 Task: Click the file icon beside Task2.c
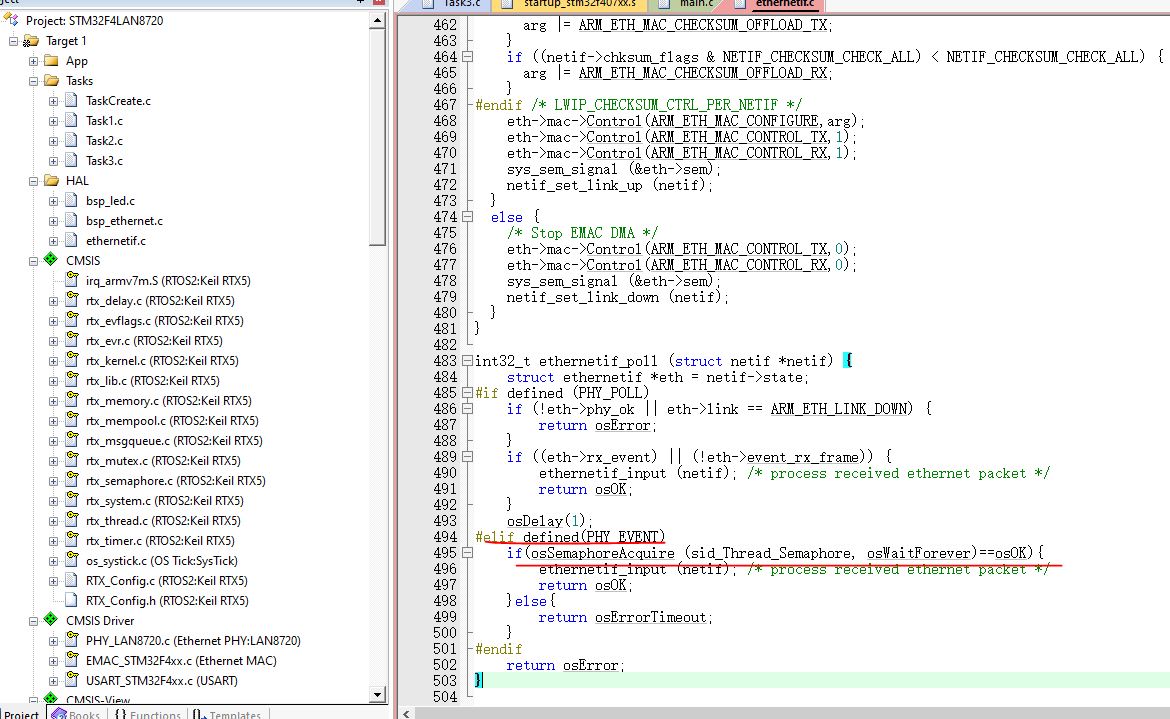point(72,140)
